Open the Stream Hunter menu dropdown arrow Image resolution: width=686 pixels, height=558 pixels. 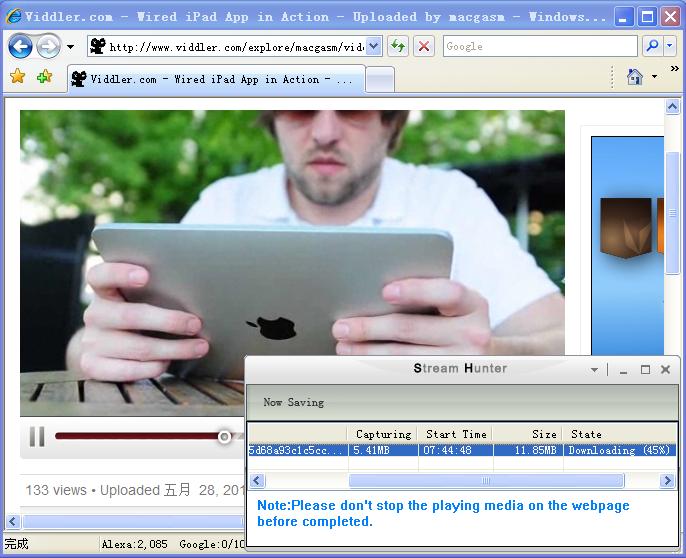pyautogui.click(x=594, y=370)
